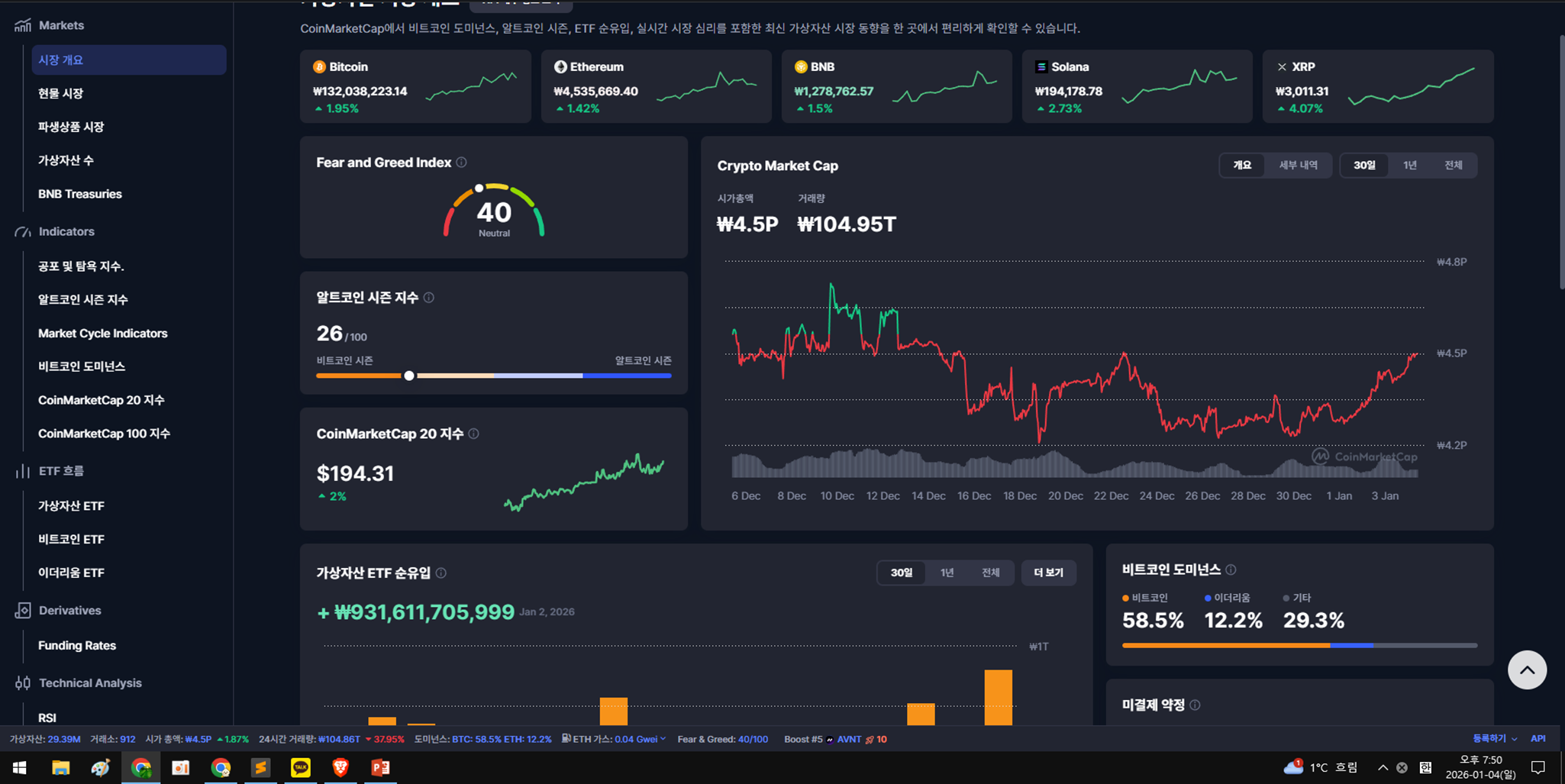This screenshot has height=784, width=1565.
Task: Show info icon for 비트코인 도미넌스
Action: [1231, 569]
